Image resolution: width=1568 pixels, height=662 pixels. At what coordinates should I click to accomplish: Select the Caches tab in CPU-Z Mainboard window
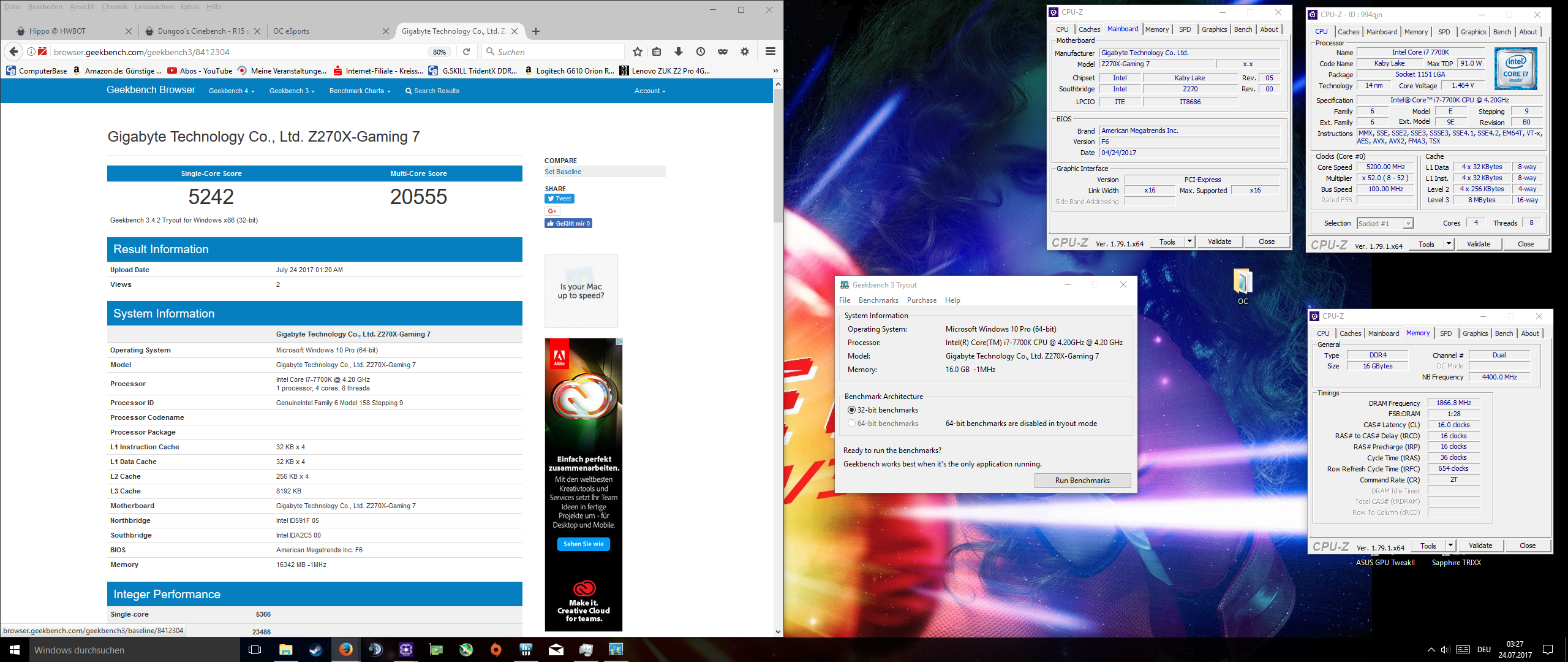click(x=1089, y=29)
